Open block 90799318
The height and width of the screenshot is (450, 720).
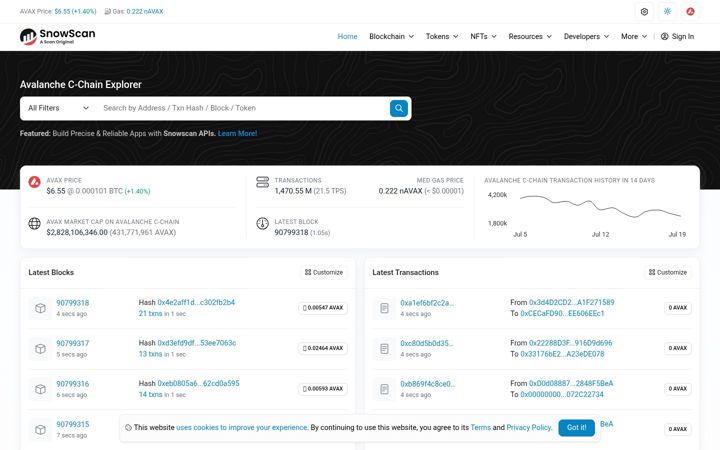73,303
